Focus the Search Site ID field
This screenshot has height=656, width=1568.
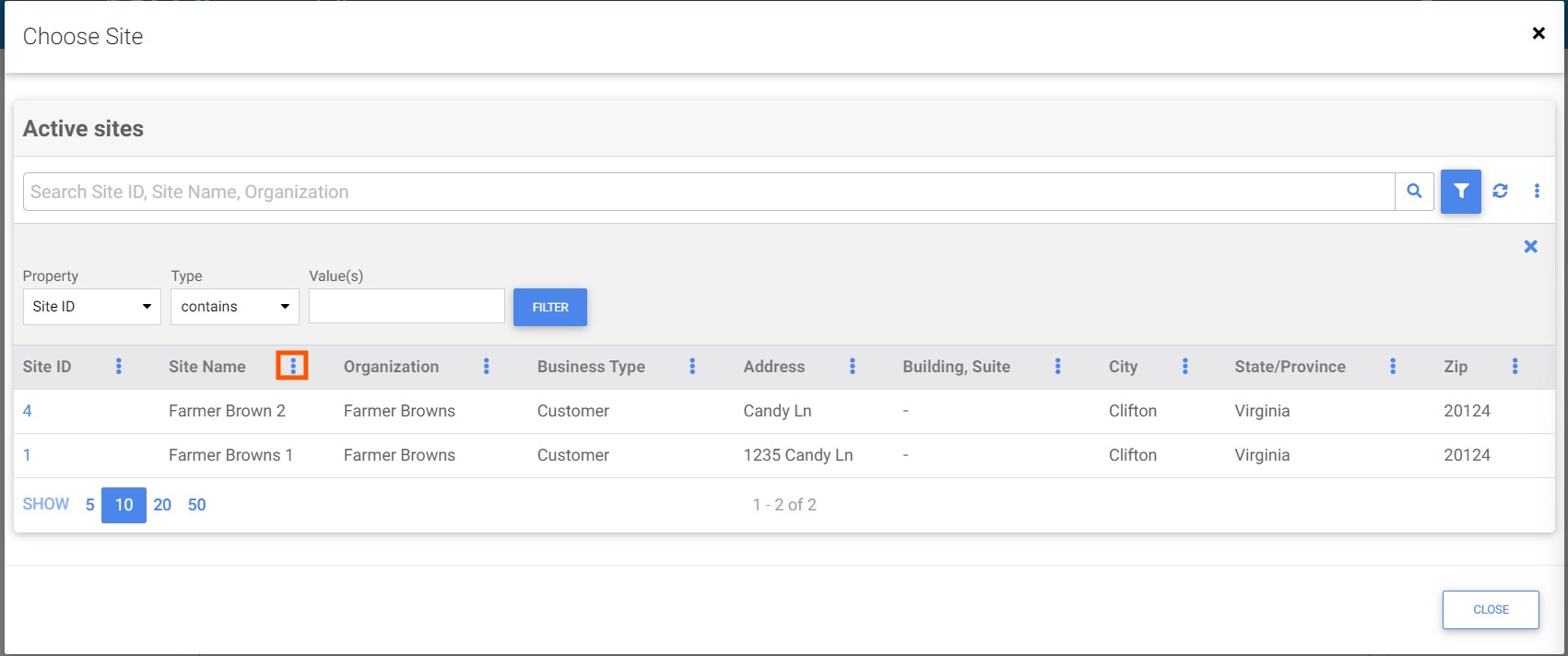708,192
